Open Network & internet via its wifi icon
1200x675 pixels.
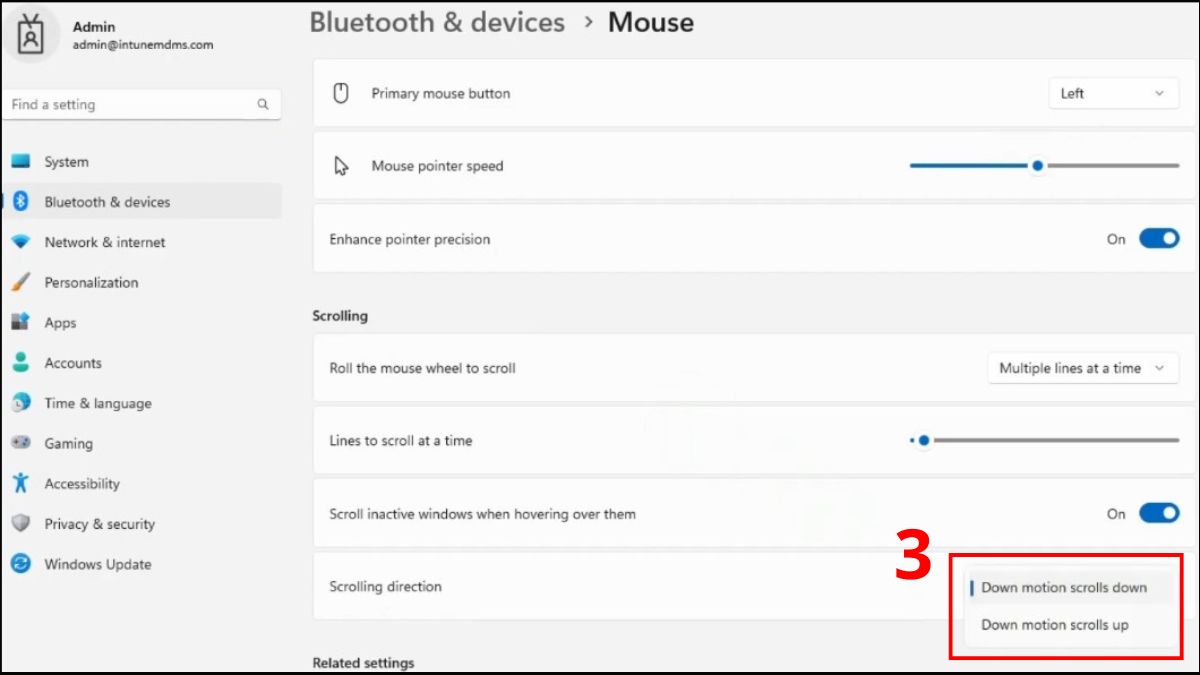click(x=21, y=242)
